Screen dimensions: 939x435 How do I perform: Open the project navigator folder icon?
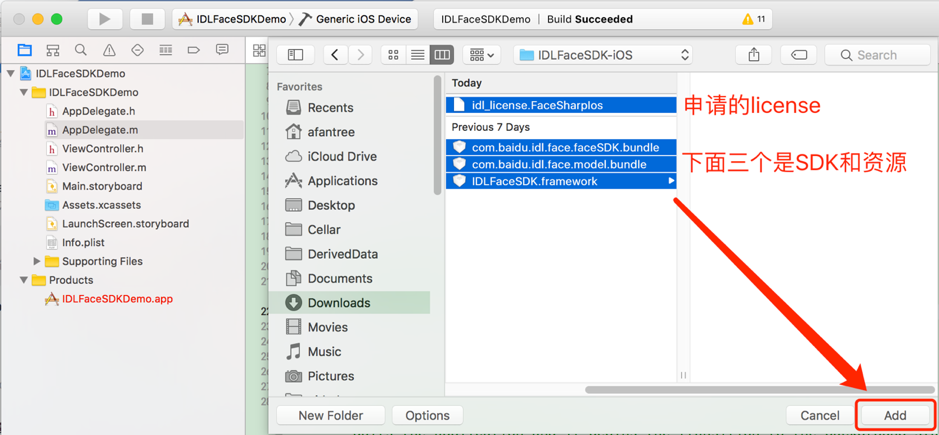click(x=25, y=50)
